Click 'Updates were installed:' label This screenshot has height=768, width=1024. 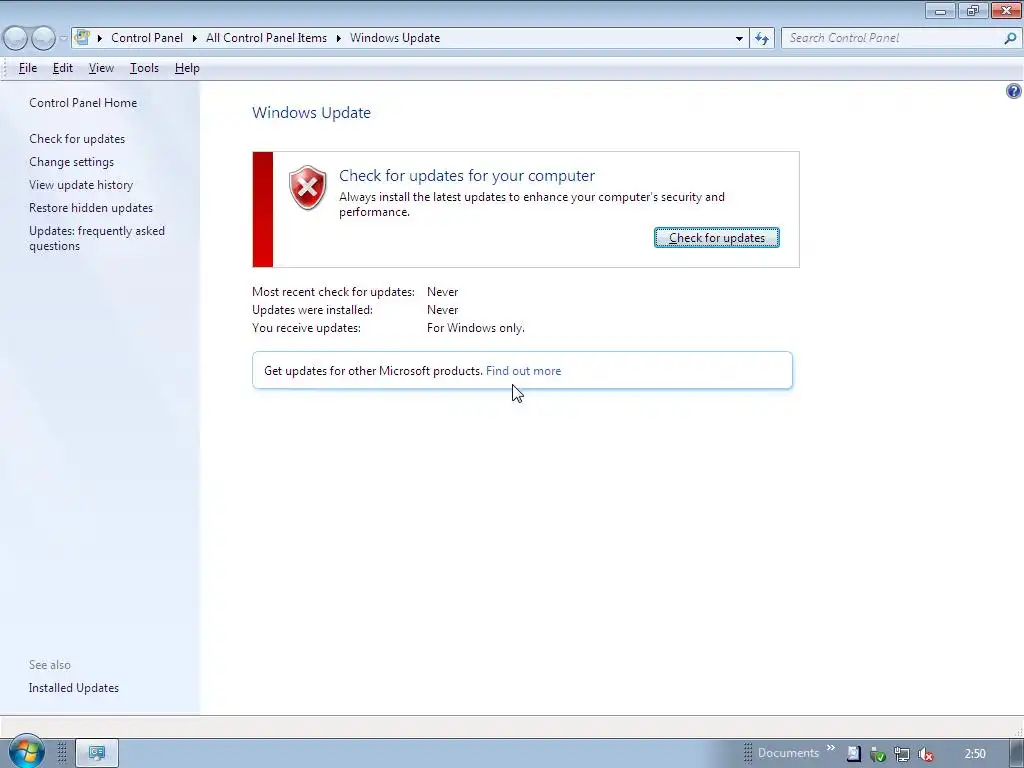point(312,310)
